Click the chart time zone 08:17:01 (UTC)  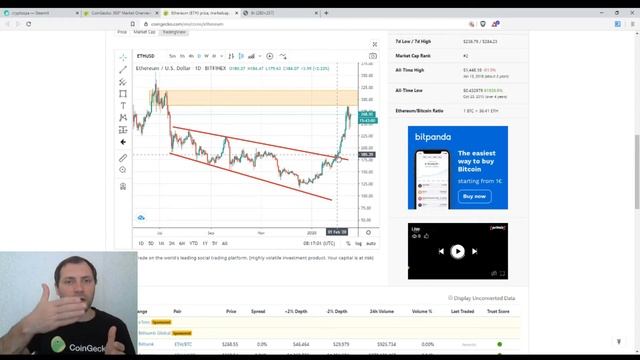319,243
